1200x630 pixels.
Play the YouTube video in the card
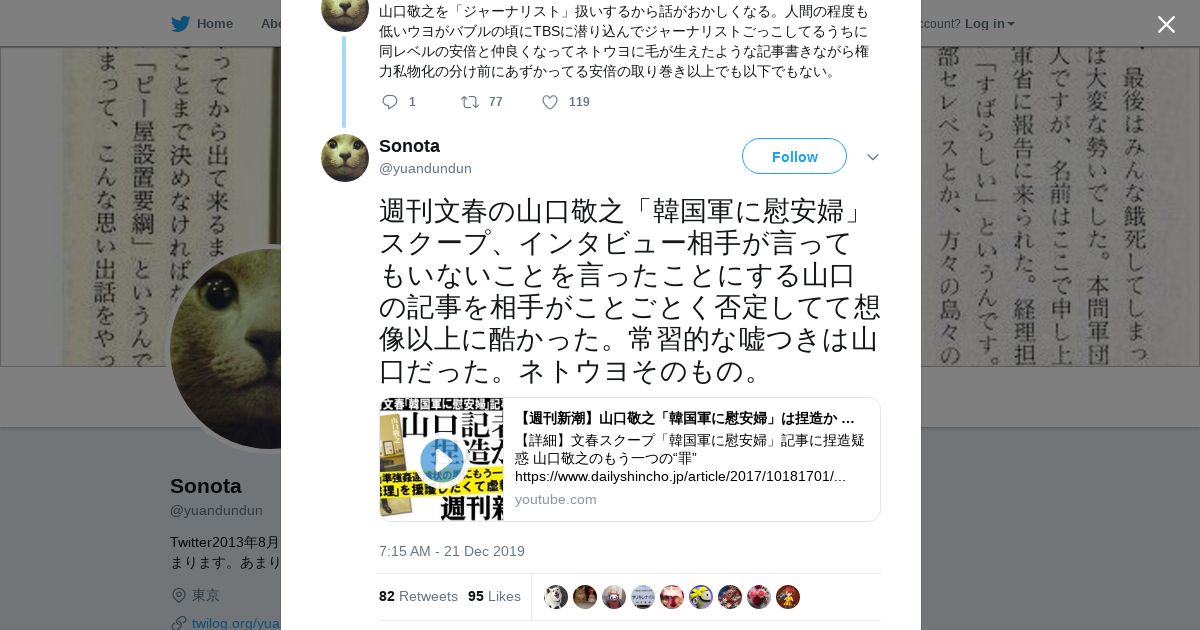point(442,460)
